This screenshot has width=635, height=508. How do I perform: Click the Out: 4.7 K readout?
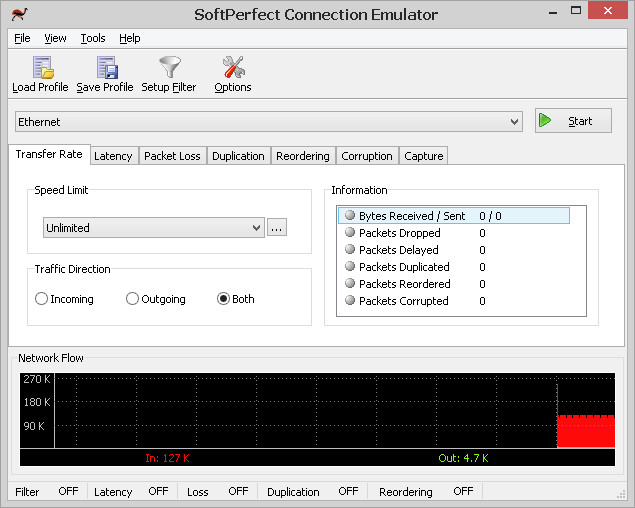(463, 458)
